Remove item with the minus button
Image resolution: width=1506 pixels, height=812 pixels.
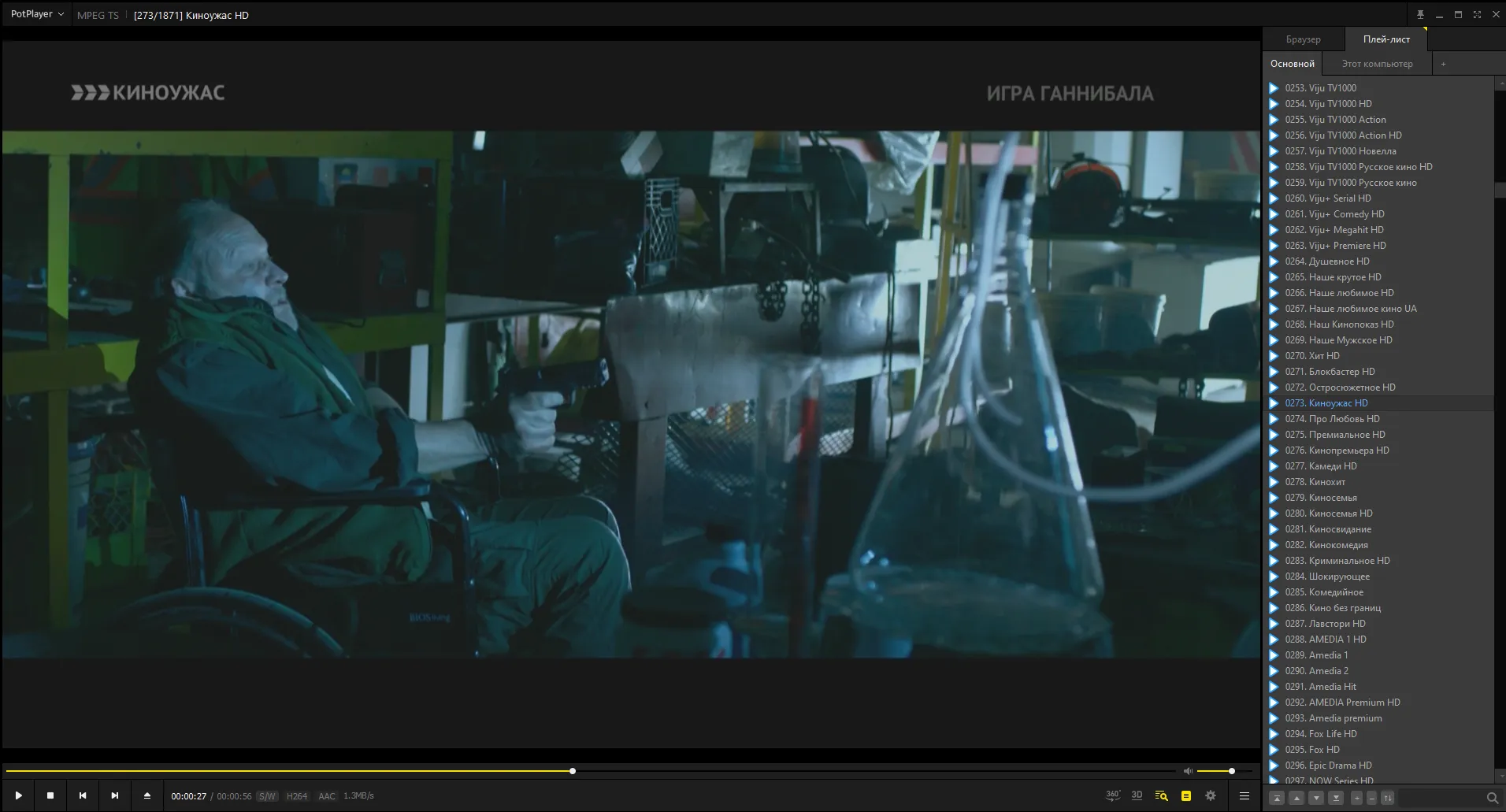[x=1371, y=798]
